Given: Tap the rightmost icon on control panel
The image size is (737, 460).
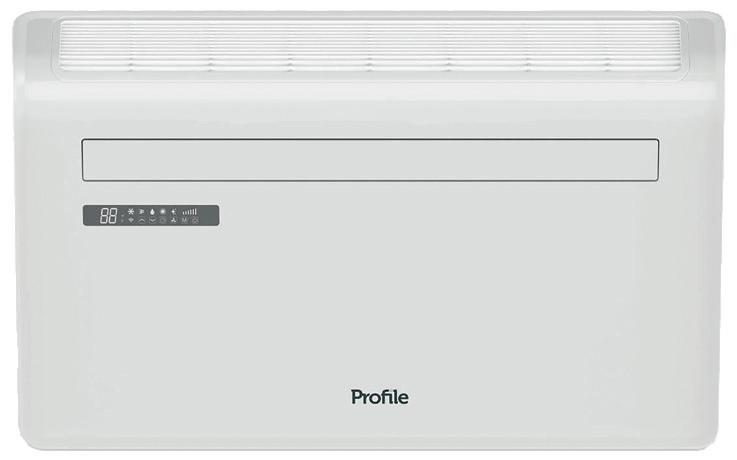Looking at the screenshot, I should point(195,220).
